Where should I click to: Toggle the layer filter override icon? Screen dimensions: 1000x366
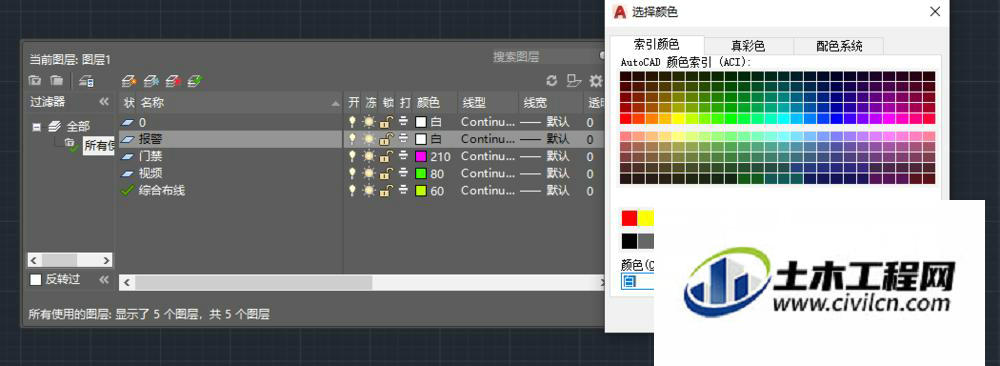(574, 81)
